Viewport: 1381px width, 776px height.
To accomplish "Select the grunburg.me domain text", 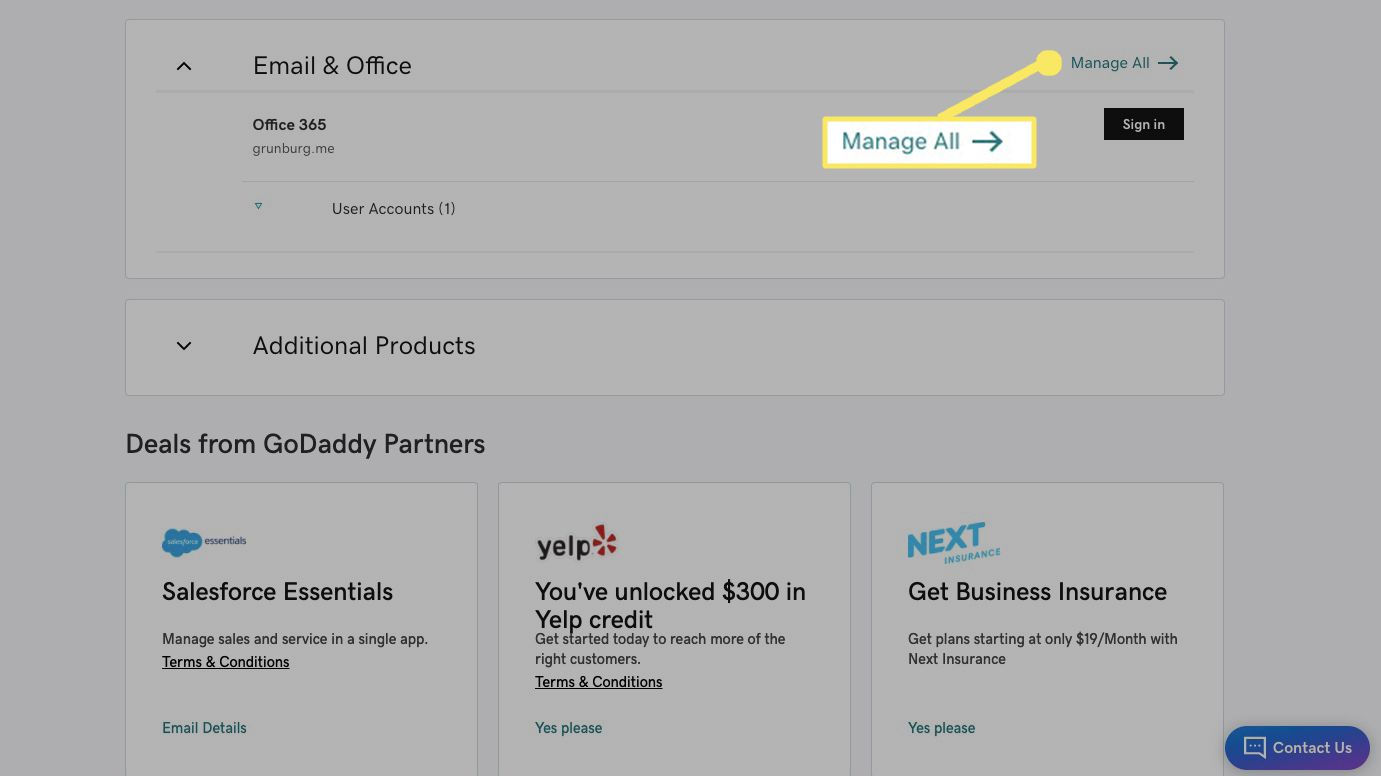I will click(x=293, y=149).
